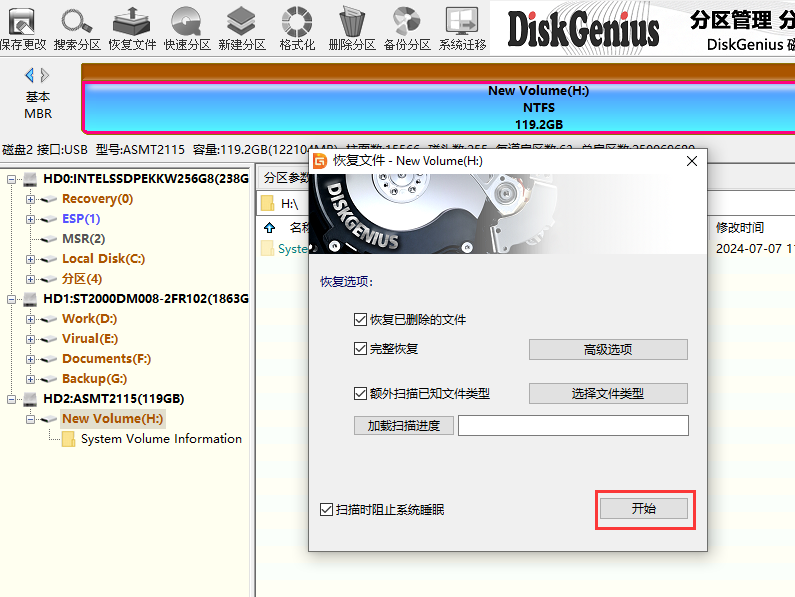The height and width of the screenshot is (597, 795).
Task: Select ESP(1) in the disk tree
Action: [81, 219]
